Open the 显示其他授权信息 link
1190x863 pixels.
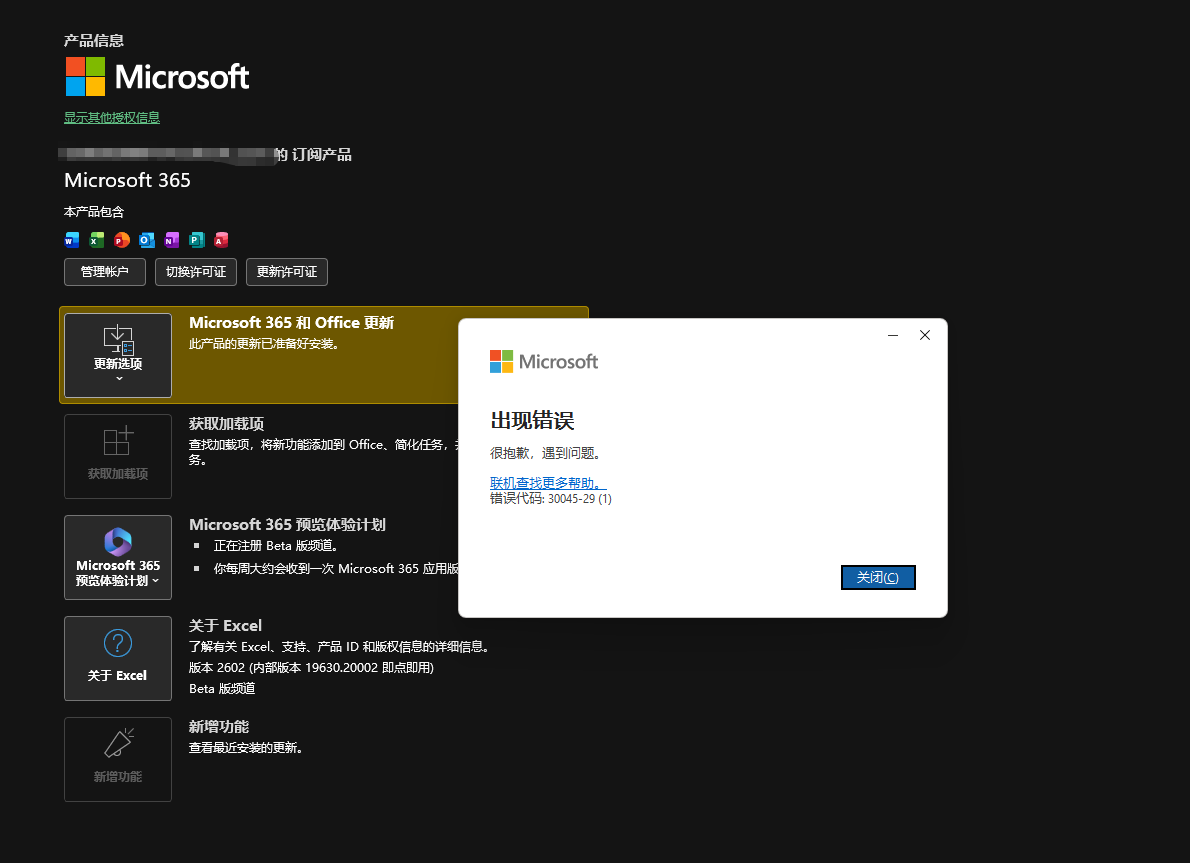pos(112,118)
